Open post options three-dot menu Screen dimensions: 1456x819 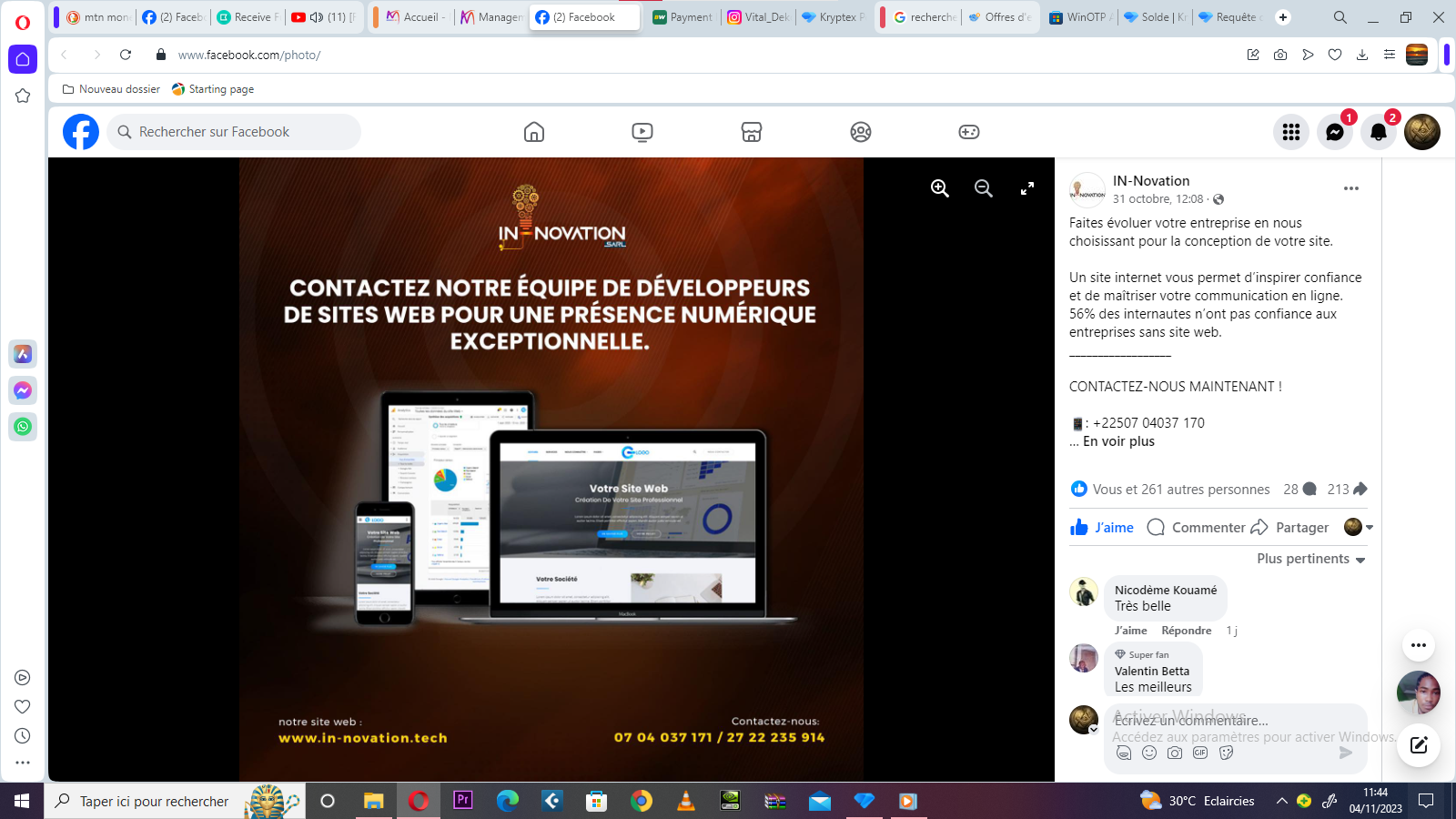[1351, 188]
